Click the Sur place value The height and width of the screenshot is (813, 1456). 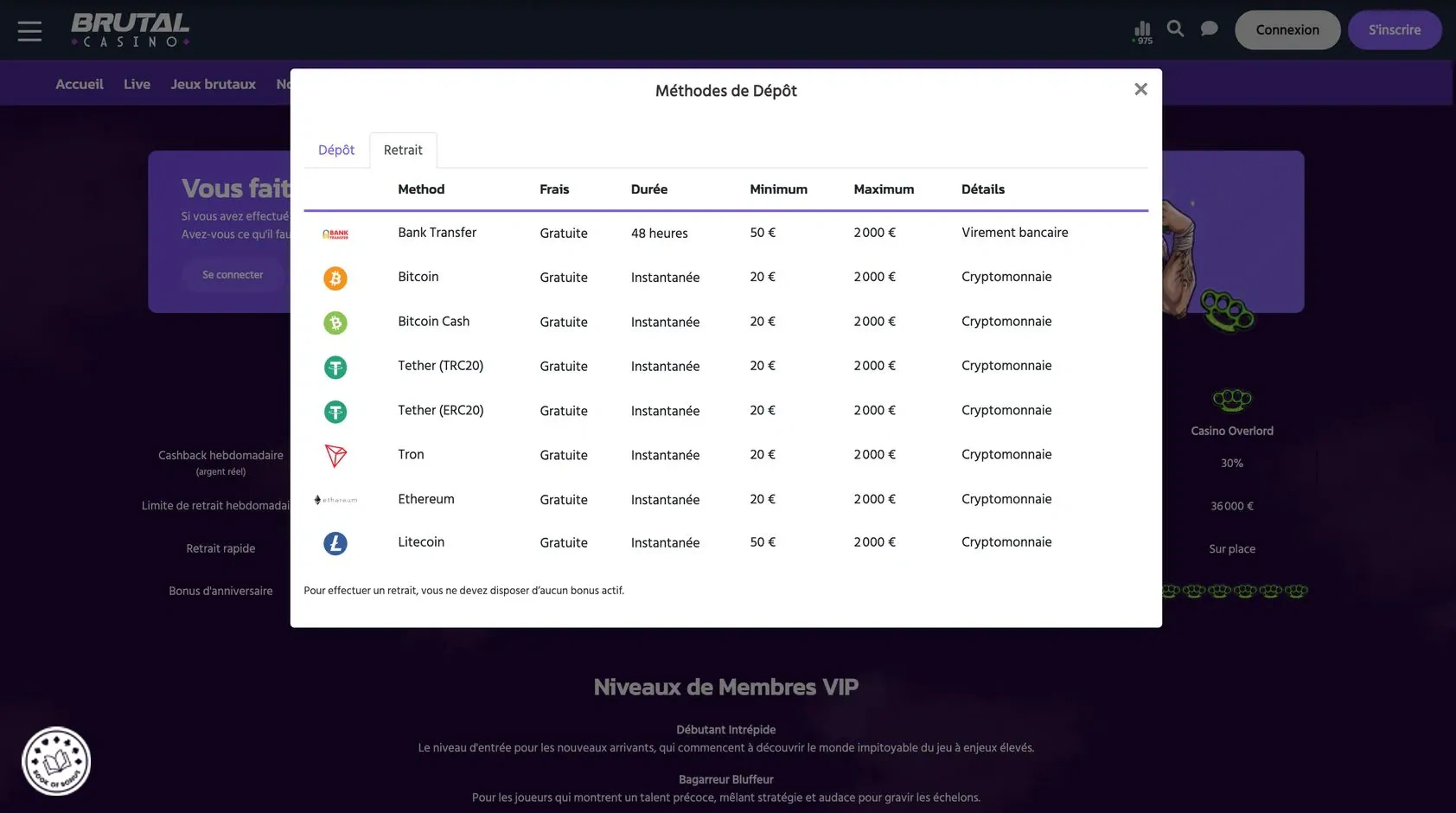click(x=1232, y=548)
